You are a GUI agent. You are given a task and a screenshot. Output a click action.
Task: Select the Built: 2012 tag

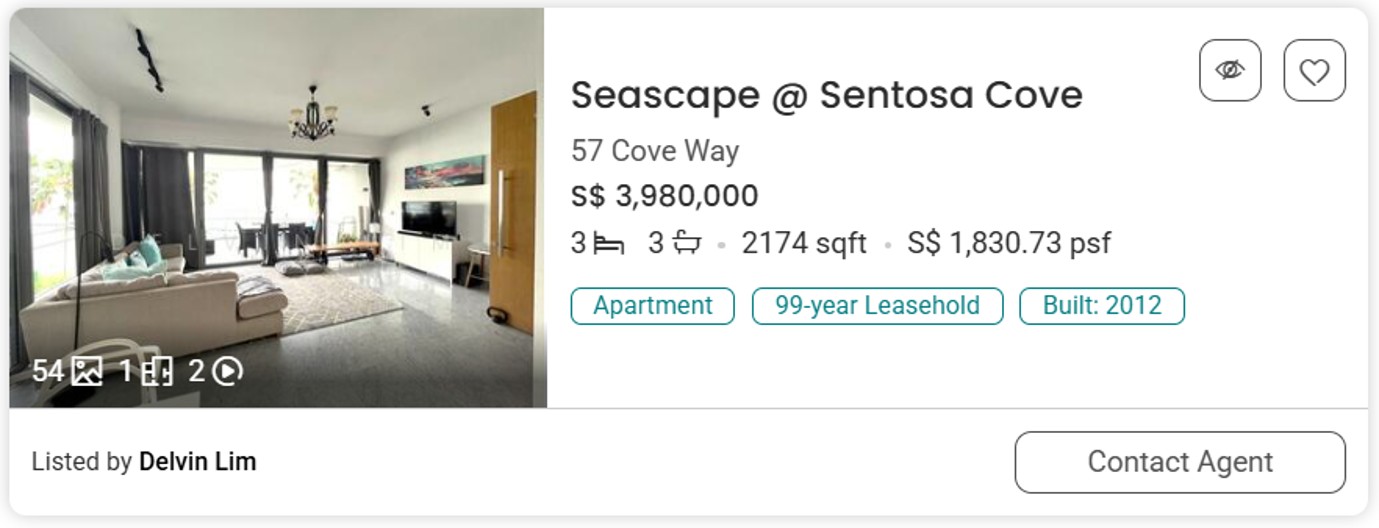click(1101, 306)
